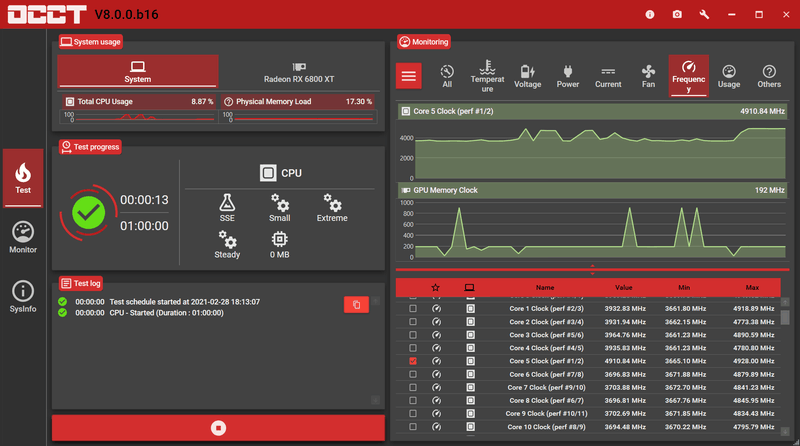Click the sensor table scroll down arrow
Viewport: 800px width, 446px height.
[x=785, y=432]
